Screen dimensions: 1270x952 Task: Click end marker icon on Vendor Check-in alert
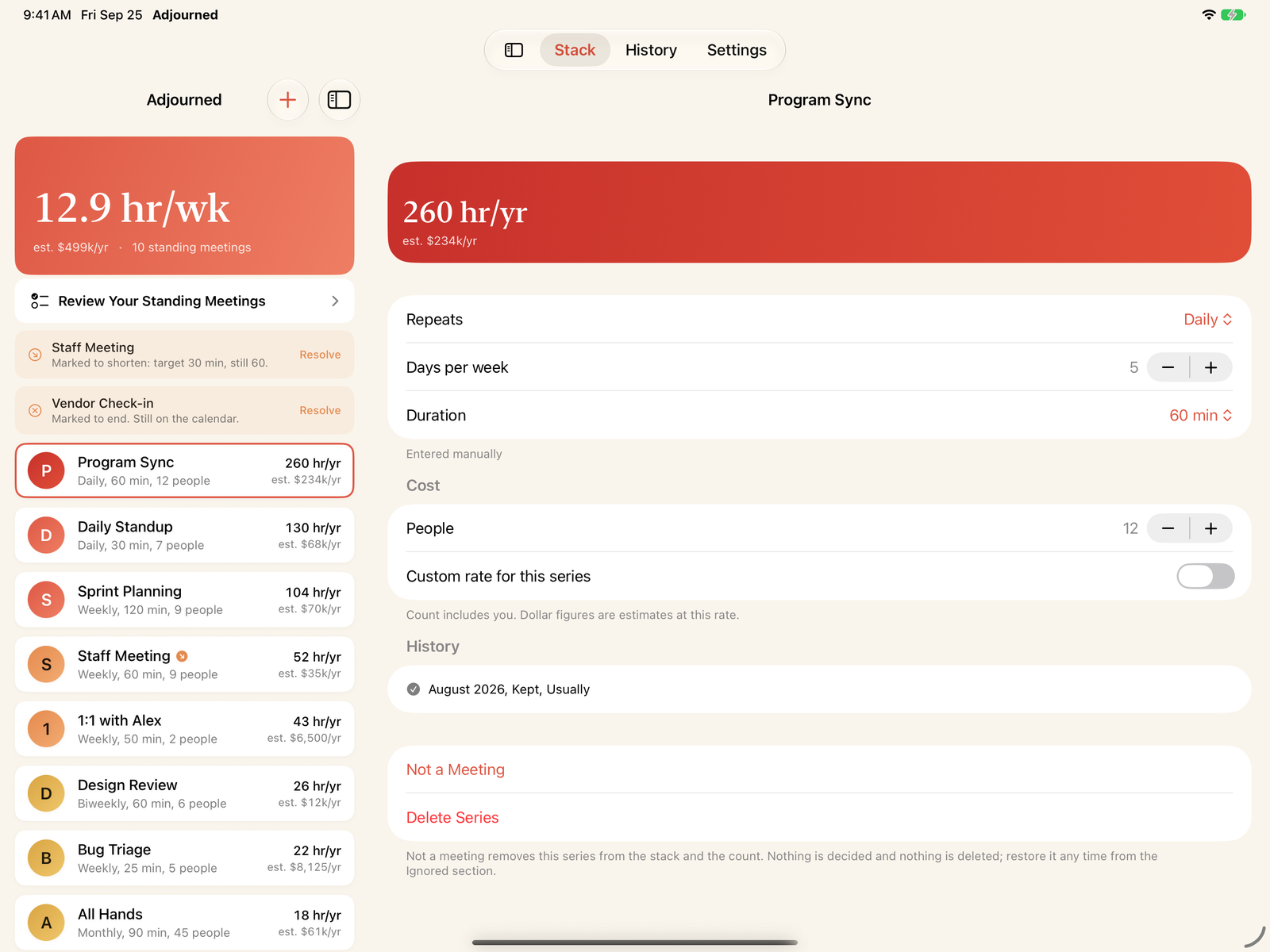click(x=35, y=410)
